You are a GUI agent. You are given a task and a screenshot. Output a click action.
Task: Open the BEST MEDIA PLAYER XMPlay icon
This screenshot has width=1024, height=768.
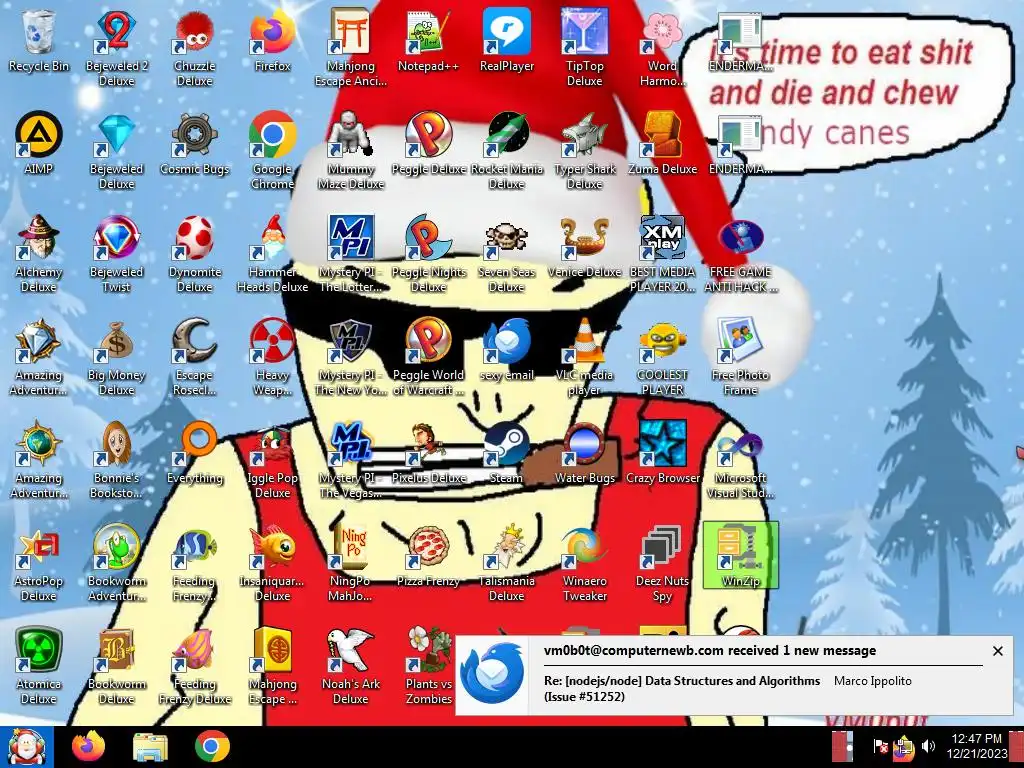click(662, 254)
